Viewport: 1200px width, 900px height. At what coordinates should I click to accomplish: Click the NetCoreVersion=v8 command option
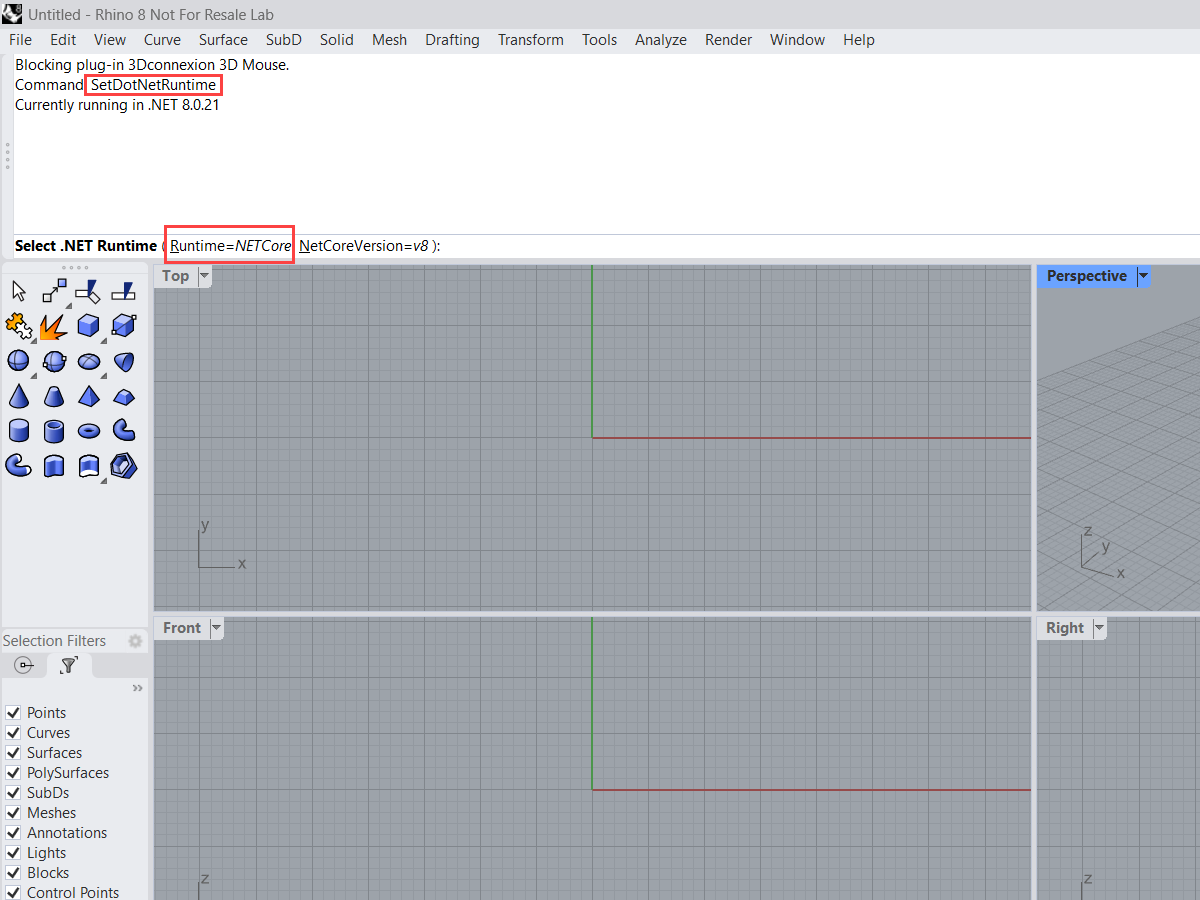(x=360, y=245)
